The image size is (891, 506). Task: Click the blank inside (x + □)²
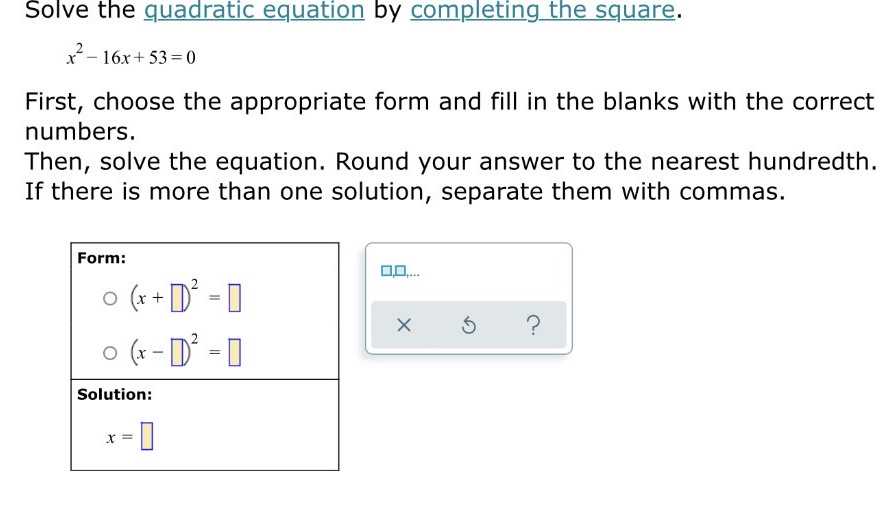pyautogui.click(x=176, y=298)
